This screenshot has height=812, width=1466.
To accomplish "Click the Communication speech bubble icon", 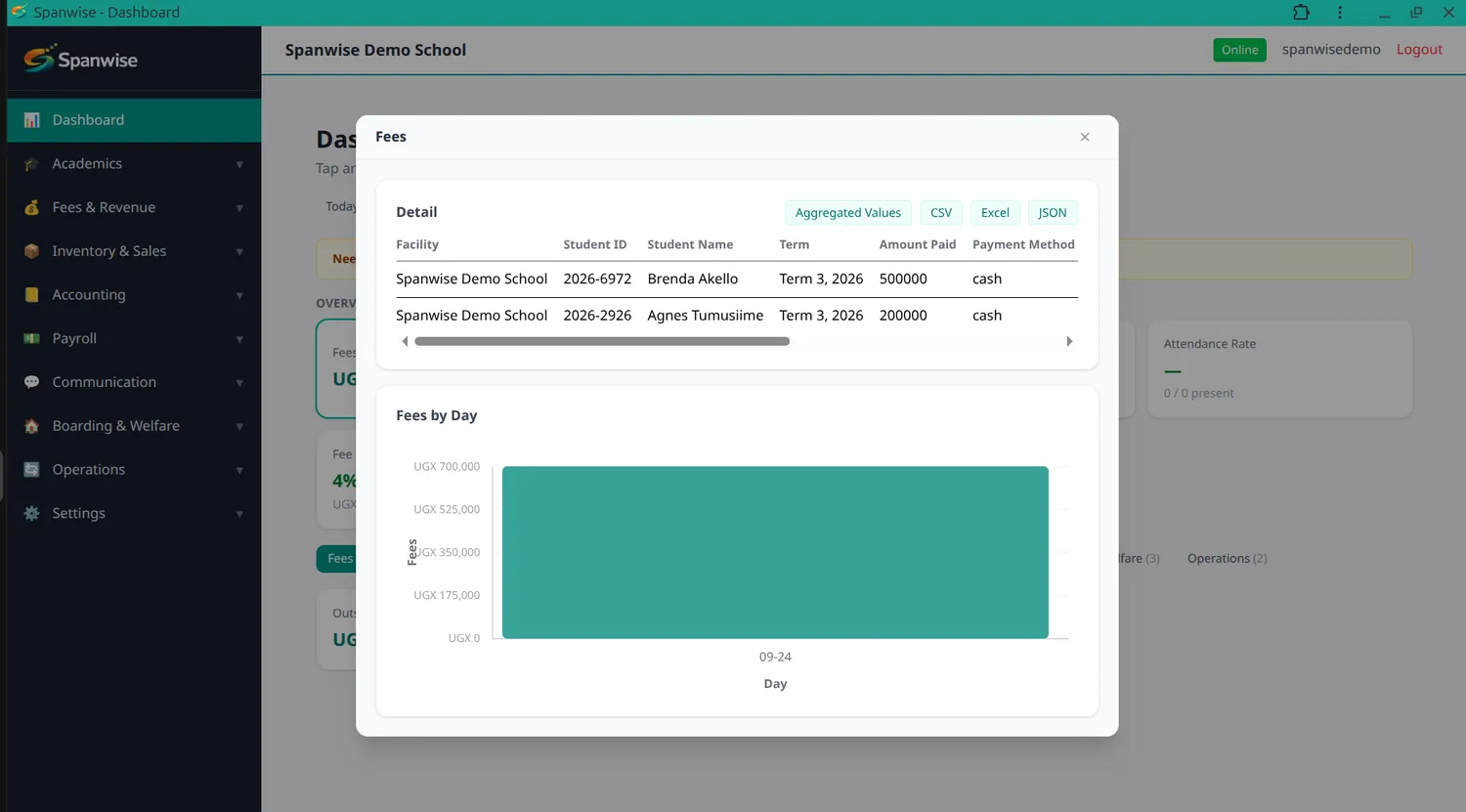I will (x=32, y=382).
